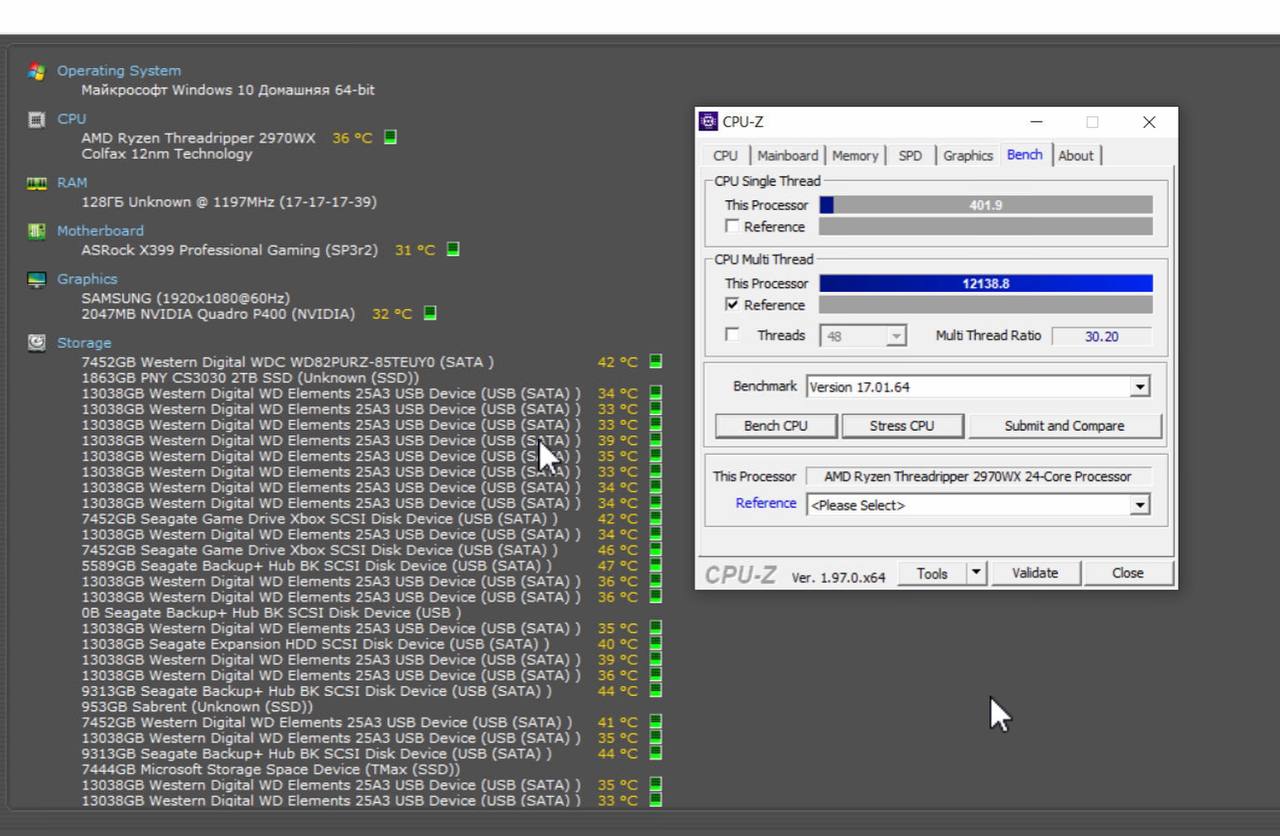Toggle Reference checkbox under CPU Single Thread
1280x836 pixels.
tap(732, 226)
